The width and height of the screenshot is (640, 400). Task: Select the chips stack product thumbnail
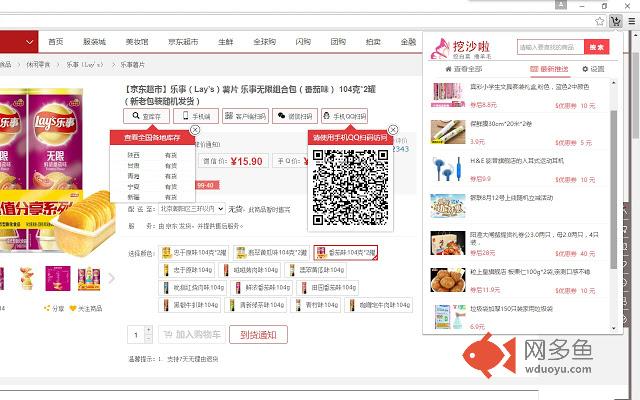click(27, 278)
